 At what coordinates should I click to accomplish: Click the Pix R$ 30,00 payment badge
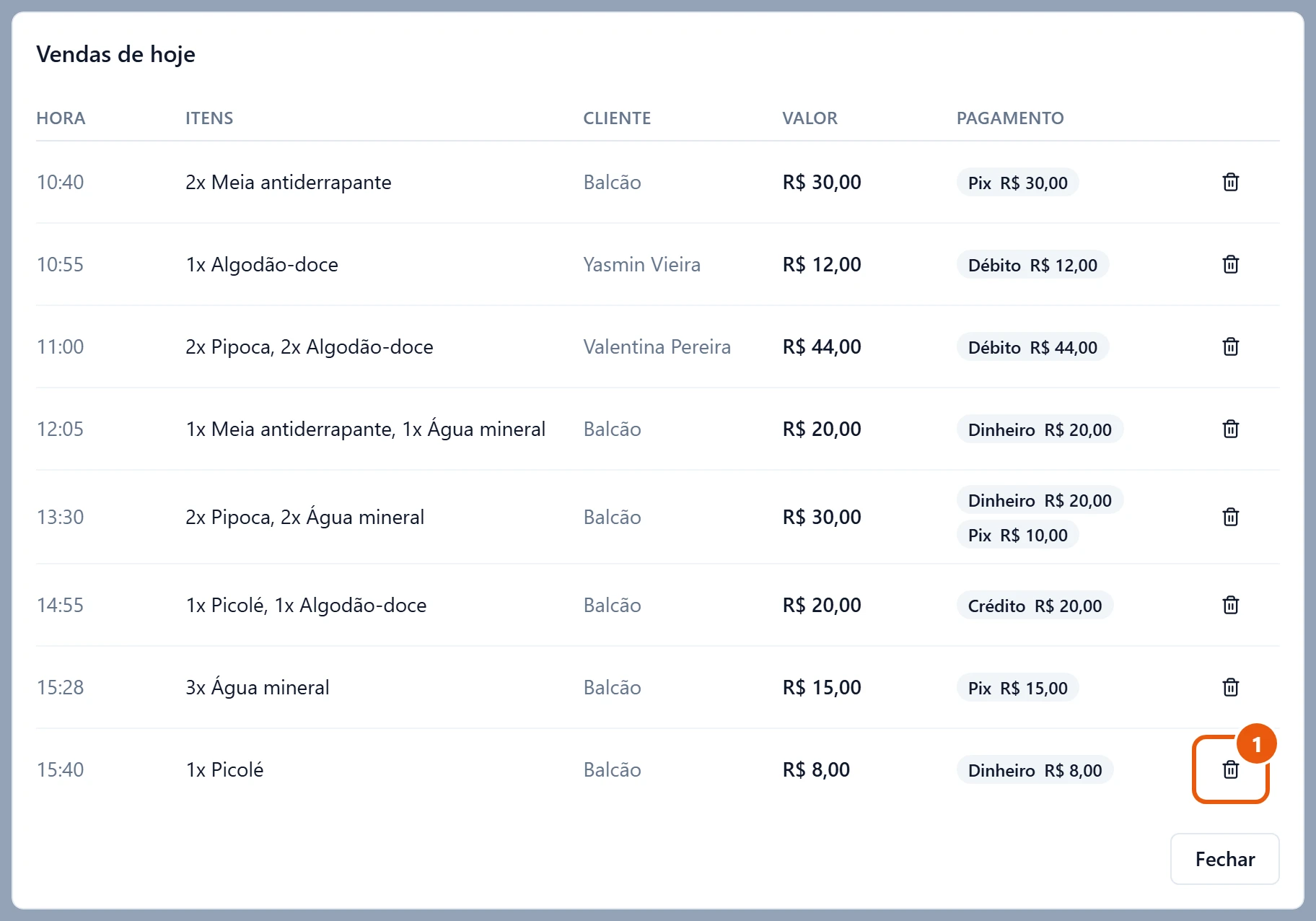pyautogui.click(x=1017, y=183)
